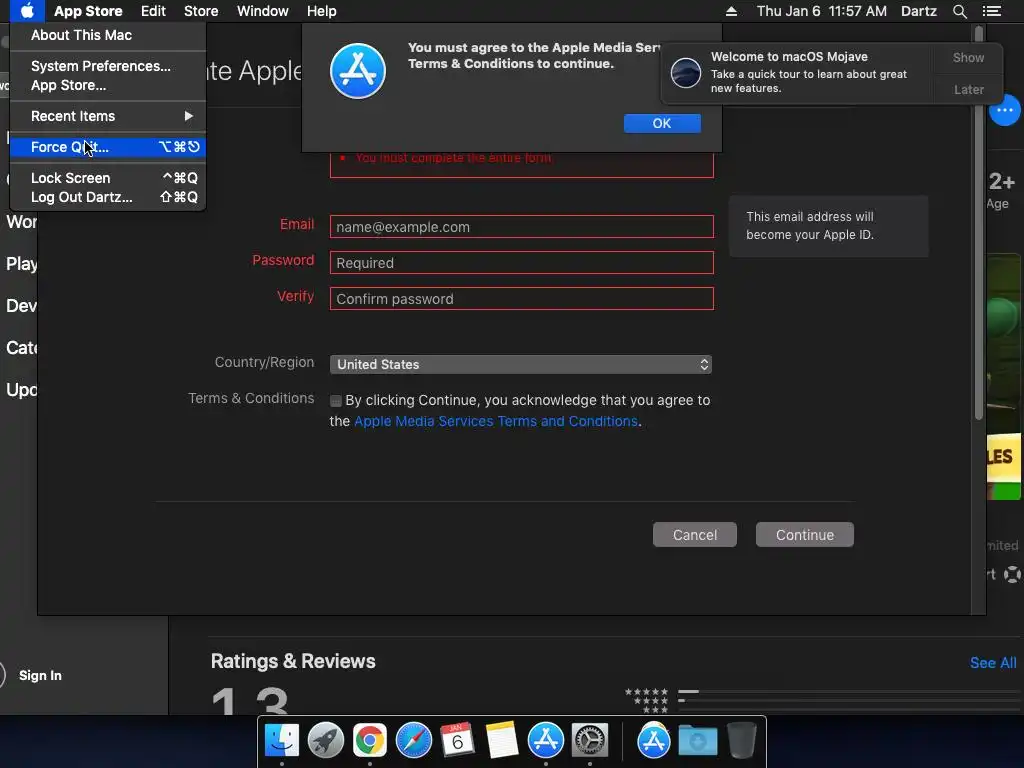Viewport: 1024px width, 768px height.
Task: Click the Dartz user name in menu bar
Action: click(918, 11)
